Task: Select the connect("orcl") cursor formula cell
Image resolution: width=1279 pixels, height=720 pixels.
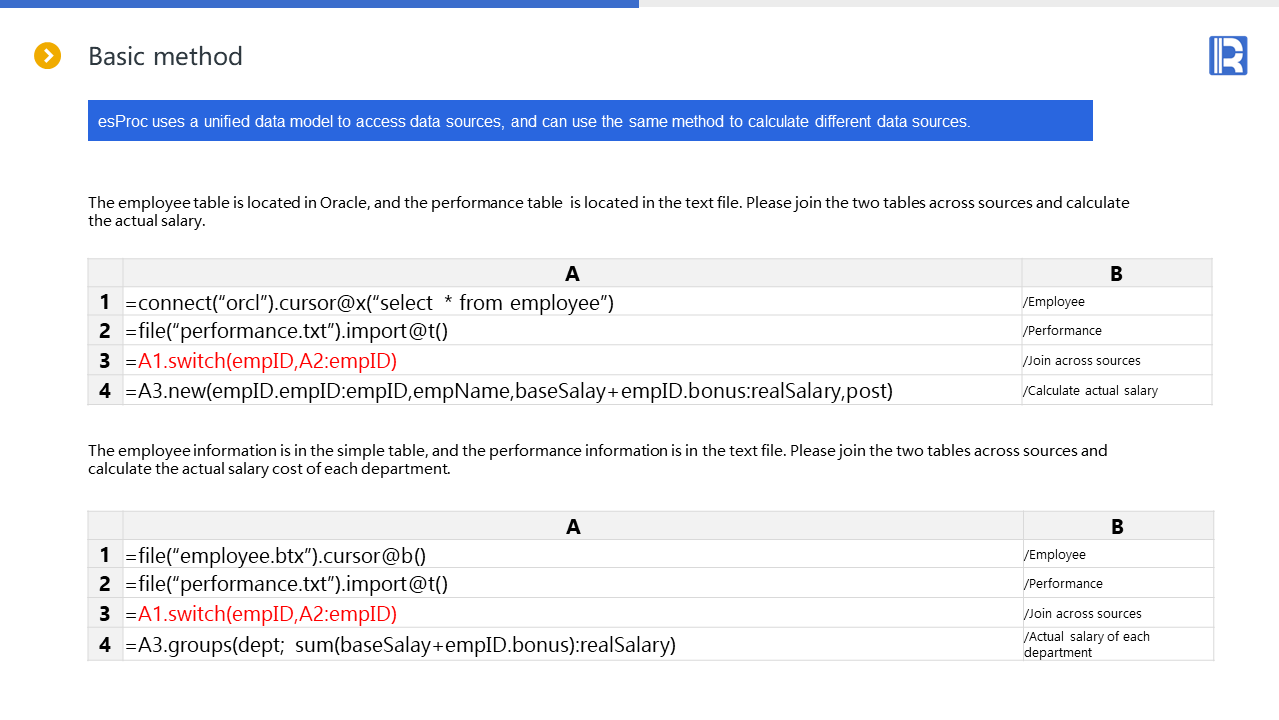Action: pyautogui.click(x=370, y=302)
